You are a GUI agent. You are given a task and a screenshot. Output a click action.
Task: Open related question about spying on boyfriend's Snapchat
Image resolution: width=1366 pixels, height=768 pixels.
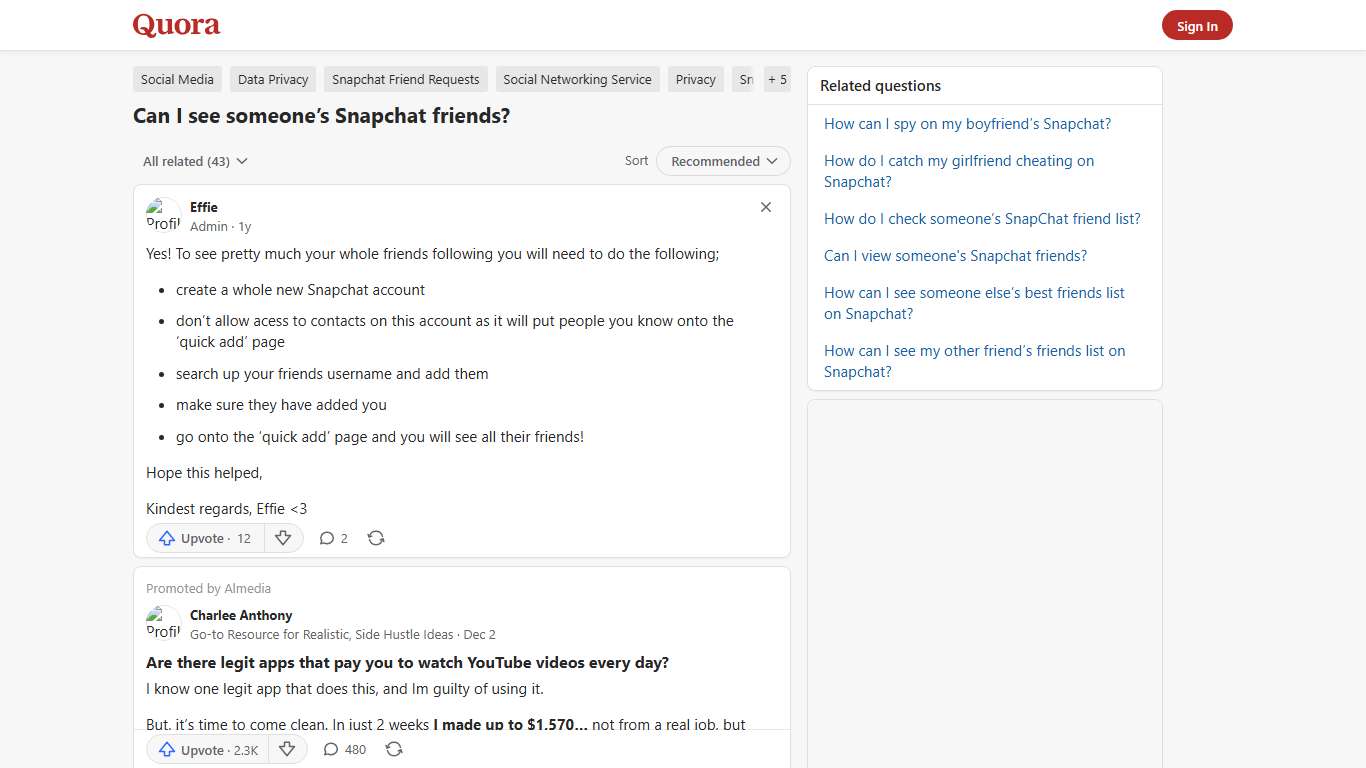[967, 123]
